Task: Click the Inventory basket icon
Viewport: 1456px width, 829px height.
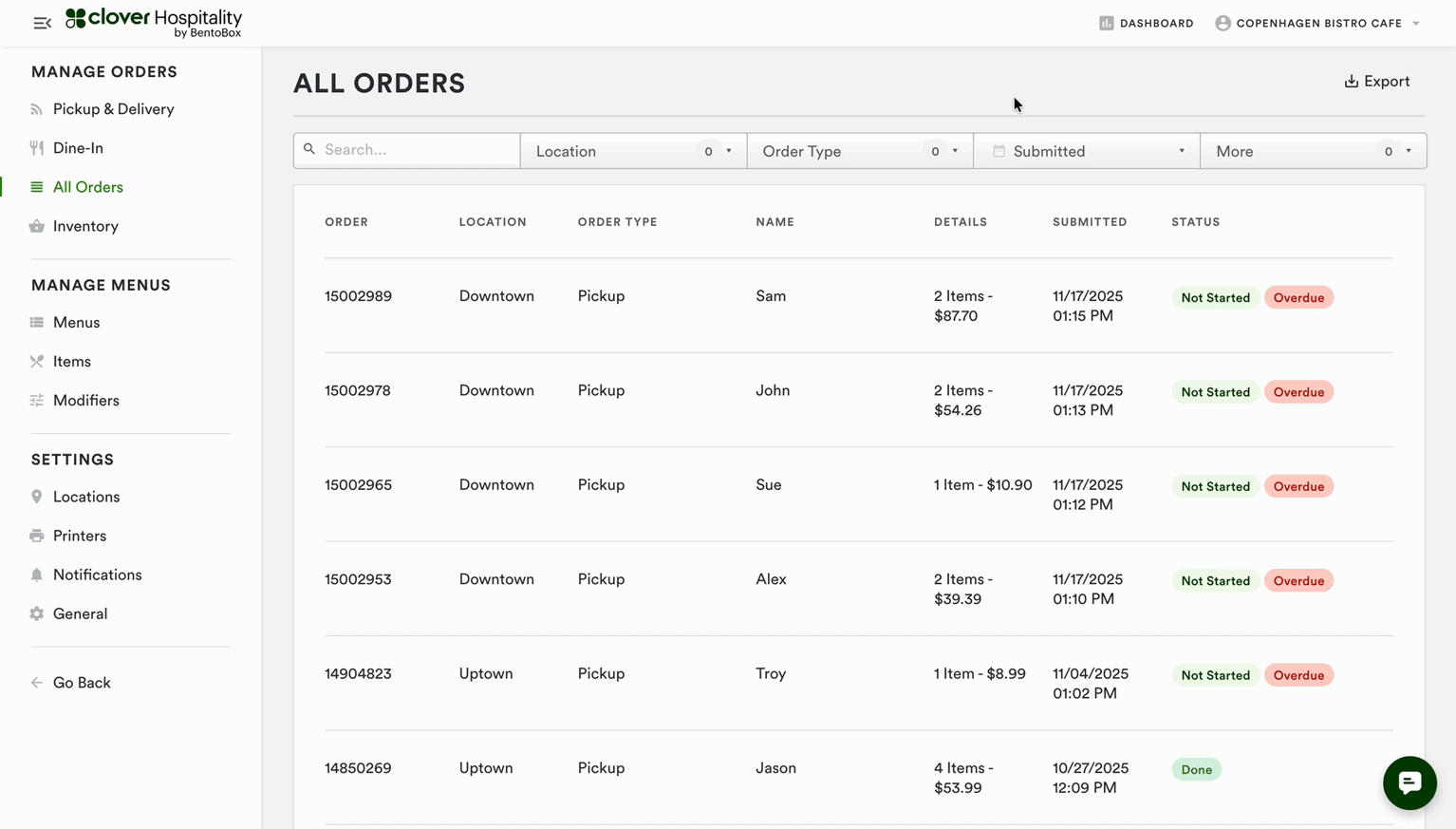Action: click(37, 226)
